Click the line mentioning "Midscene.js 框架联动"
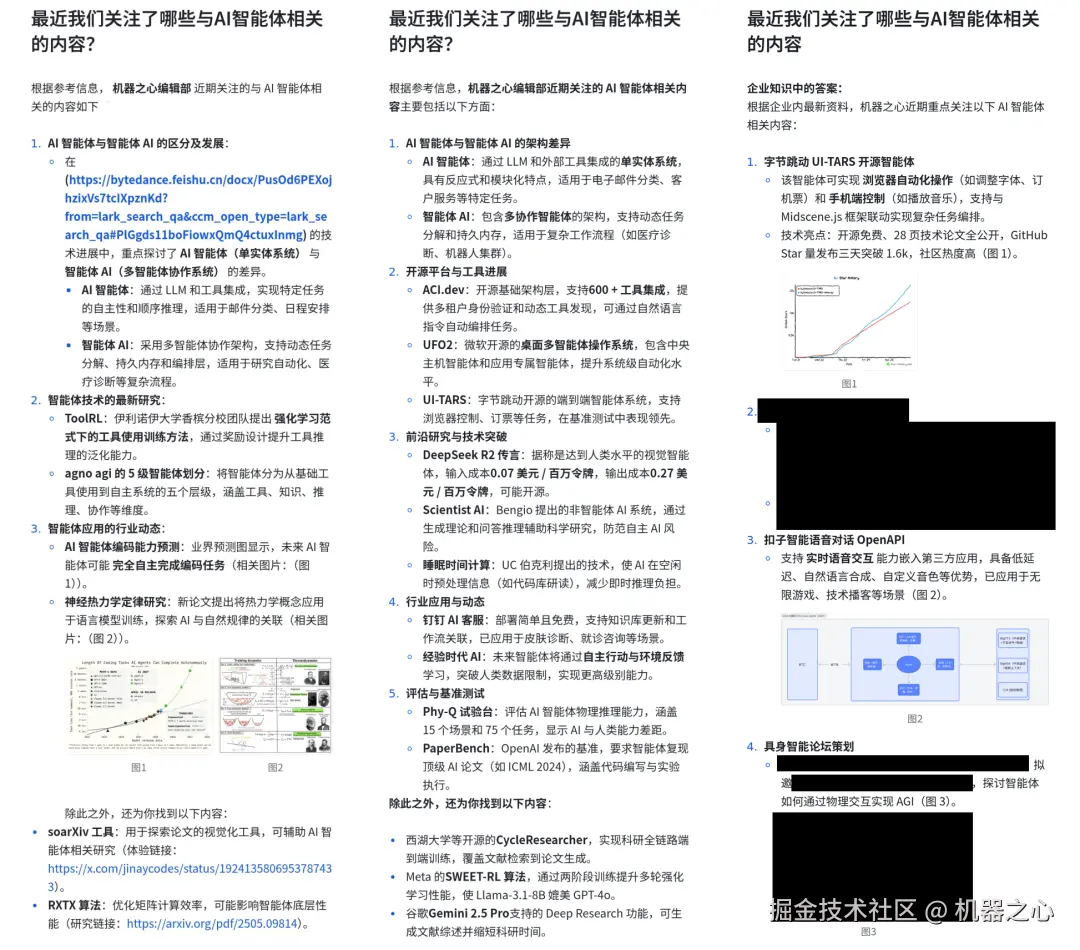Screen dimensions: 1080x950 click(884, 217)
